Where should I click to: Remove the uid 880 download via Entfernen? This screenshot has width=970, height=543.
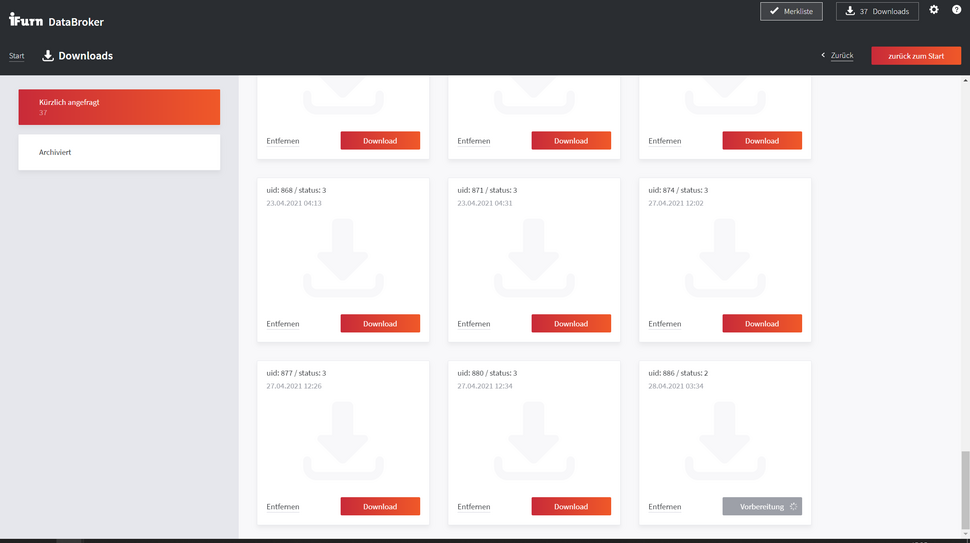[474, 507]
